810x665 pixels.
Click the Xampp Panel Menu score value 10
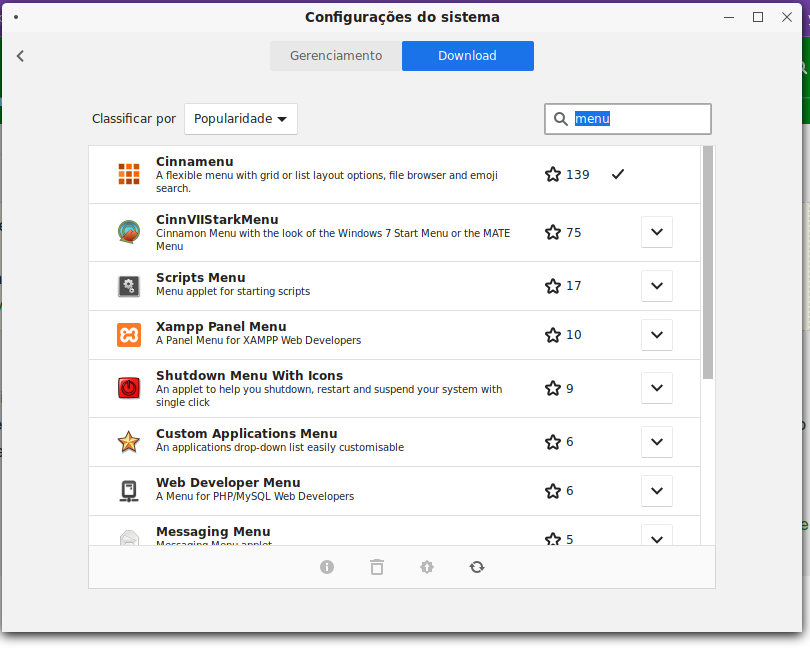[x=573, y=335]
